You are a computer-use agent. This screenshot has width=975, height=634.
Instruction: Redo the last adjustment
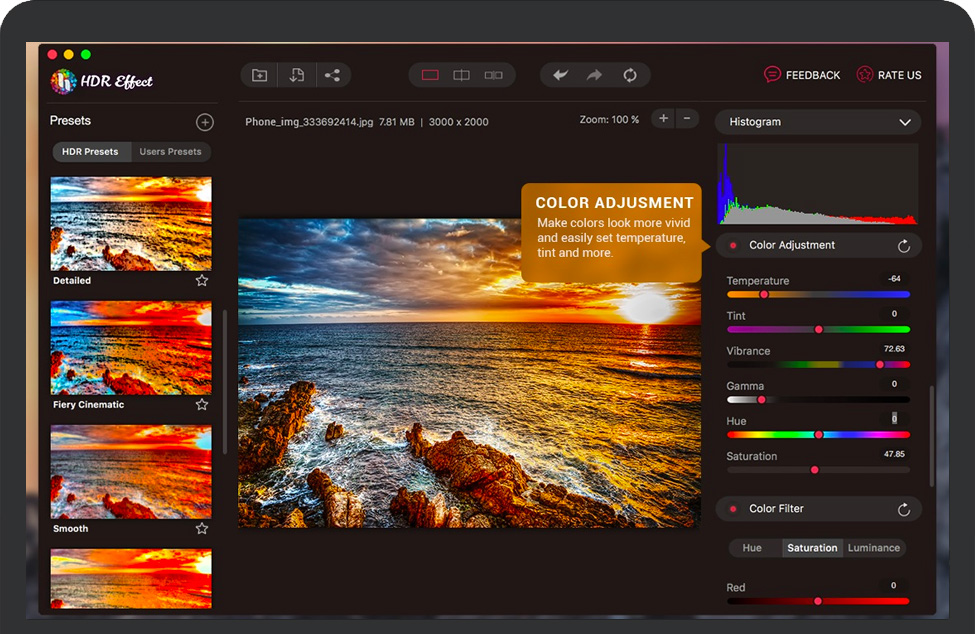click(595, 75)
